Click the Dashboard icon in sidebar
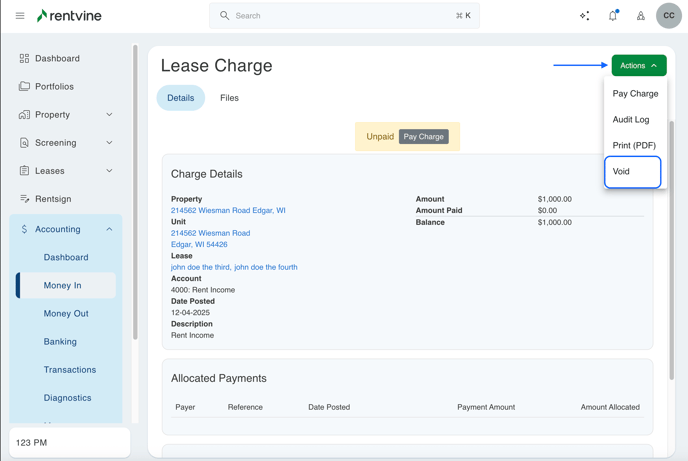688x461 pixels. [x=24, y=59]
